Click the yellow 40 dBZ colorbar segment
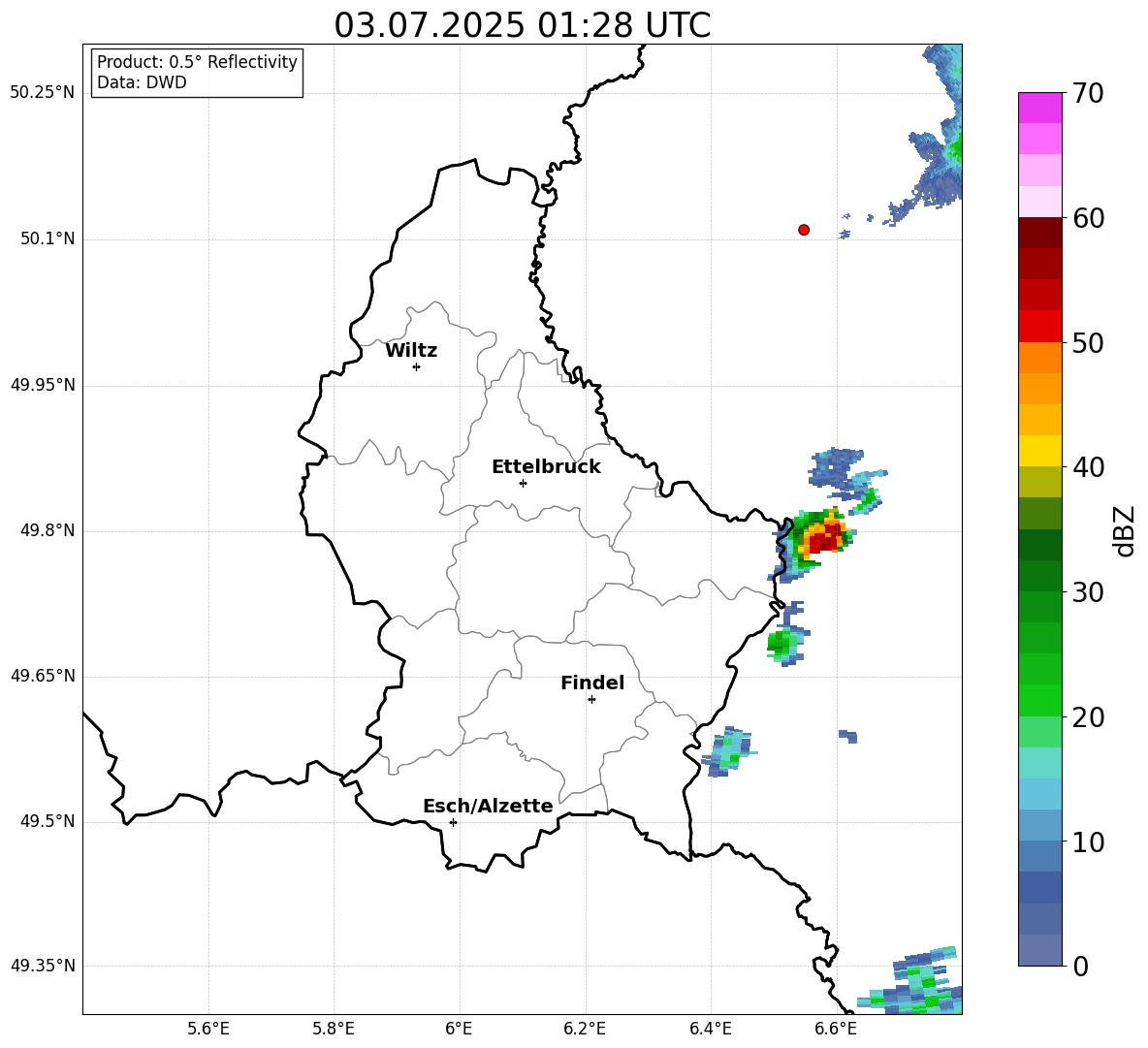 (1039, 450)
